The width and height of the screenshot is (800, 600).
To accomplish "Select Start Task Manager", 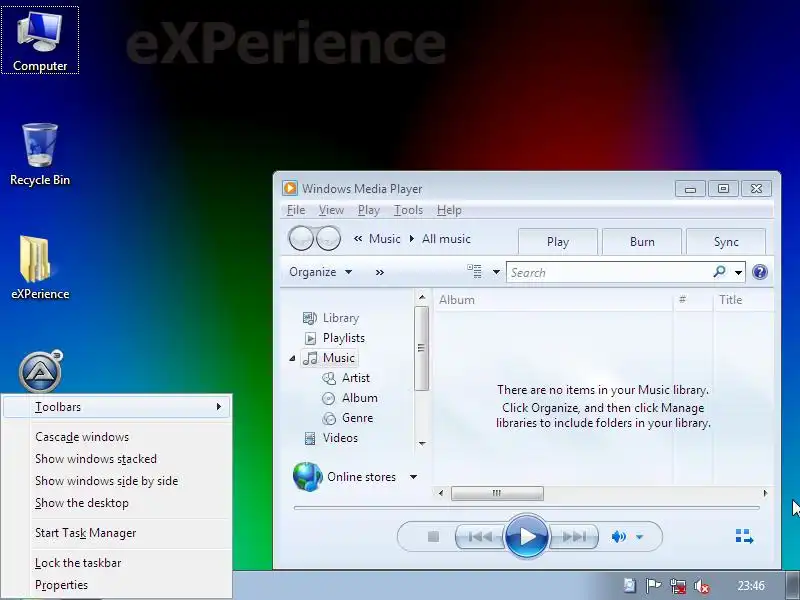I will 86,533.
